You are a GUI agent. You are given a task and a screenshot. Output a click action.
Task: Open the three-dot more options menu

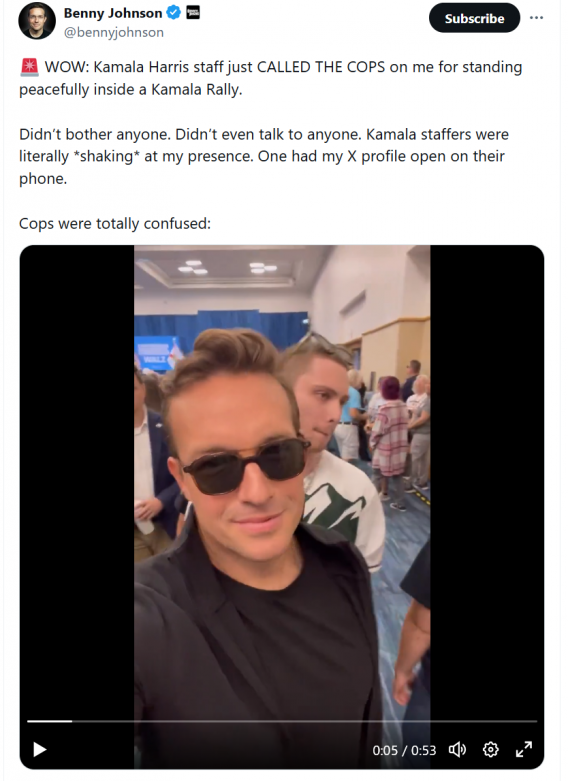pos(536,17)
